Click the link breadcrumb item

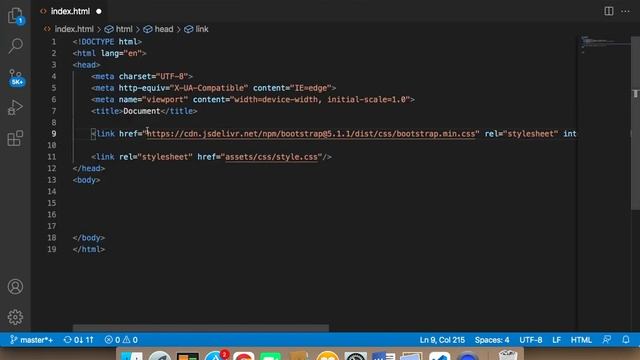(202, 29)
